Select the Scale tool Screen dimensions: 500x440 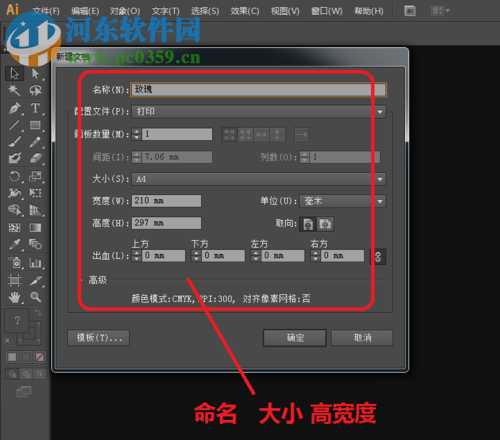click(x=35, y=176)
